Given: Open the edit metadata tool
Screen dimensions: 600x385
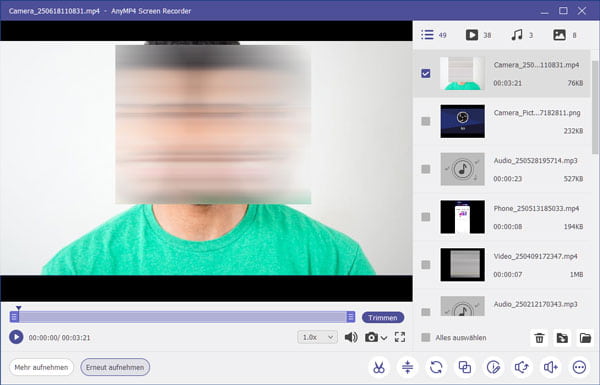Looking at the screenshot, I should pos(493,367).
